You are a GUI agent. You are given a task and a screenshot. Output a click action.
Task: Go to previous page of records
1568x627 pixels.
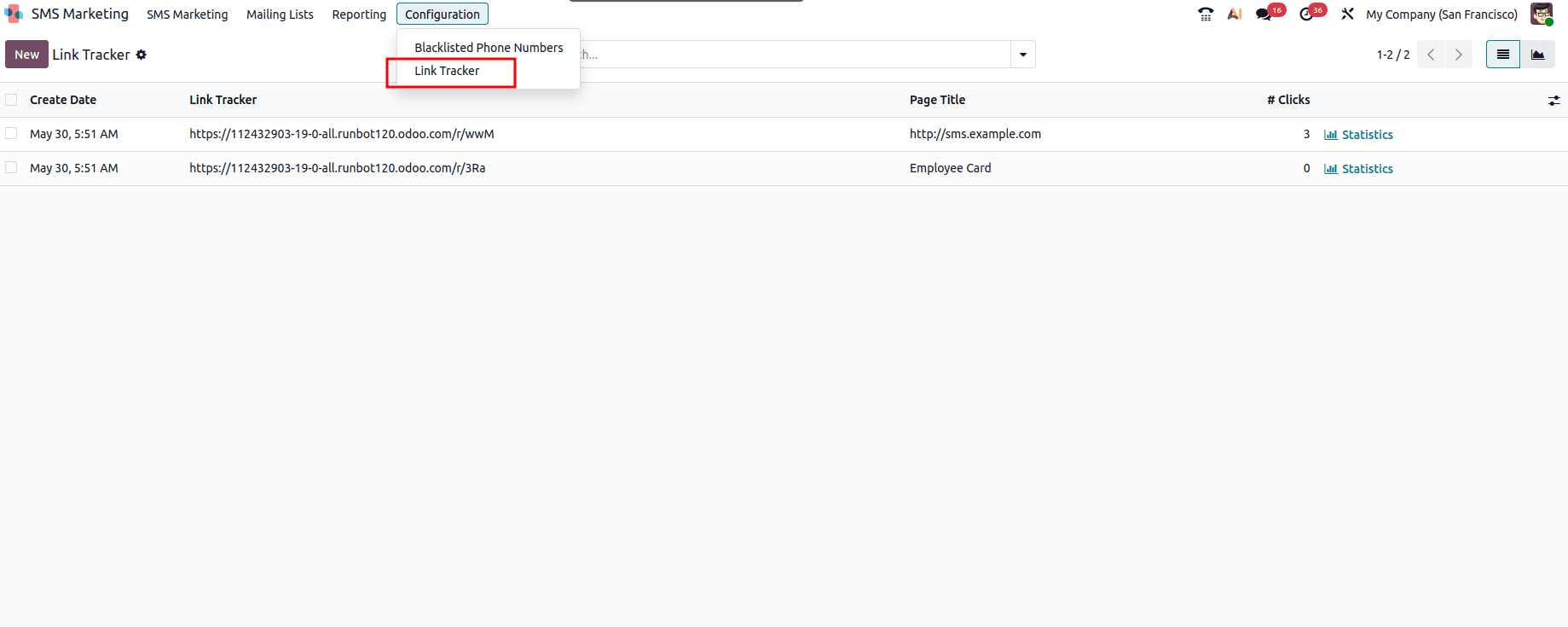click(x=1431, y=55)
